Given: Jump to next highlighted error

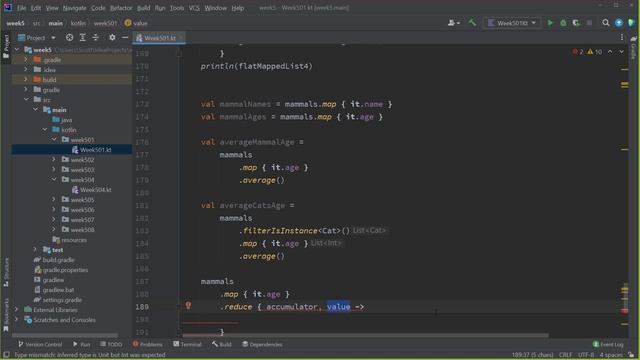Looking at the screenshot, I should pos(621,52).
